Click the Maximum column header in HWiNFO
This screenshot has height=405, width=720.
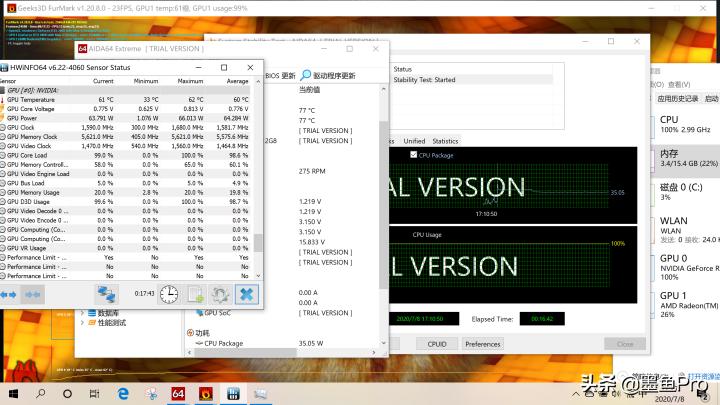(x=190, y=81)
